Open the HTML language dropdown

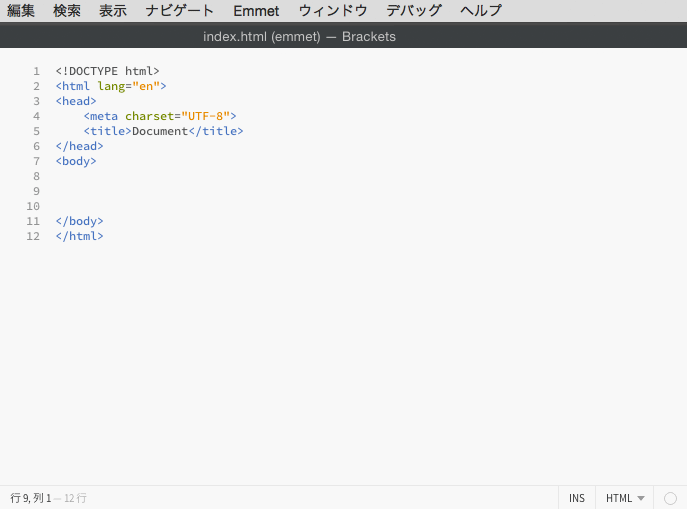625,498
